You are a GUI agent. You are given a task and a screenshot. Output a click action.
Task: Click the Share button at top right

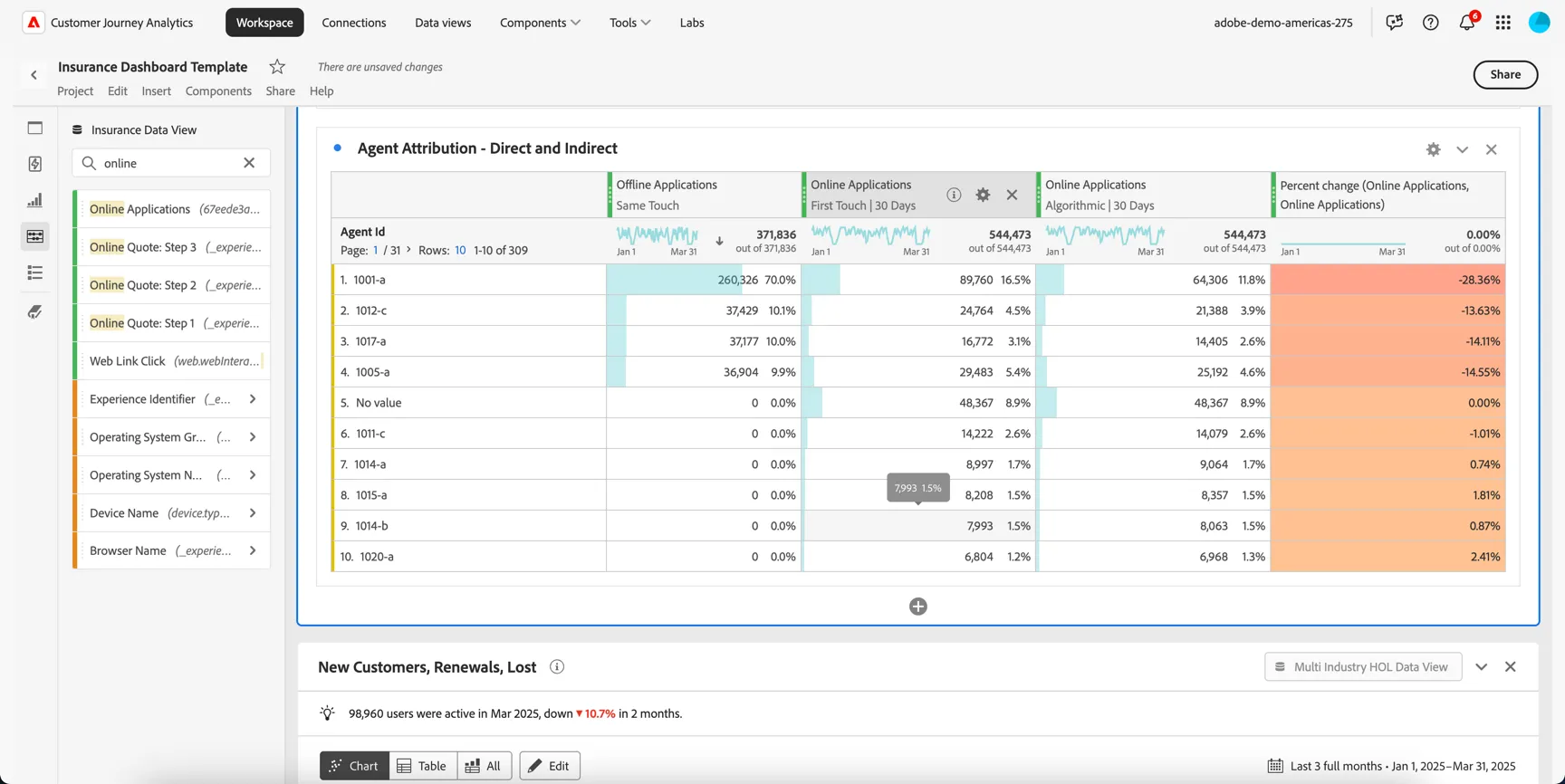point(1505,74)
